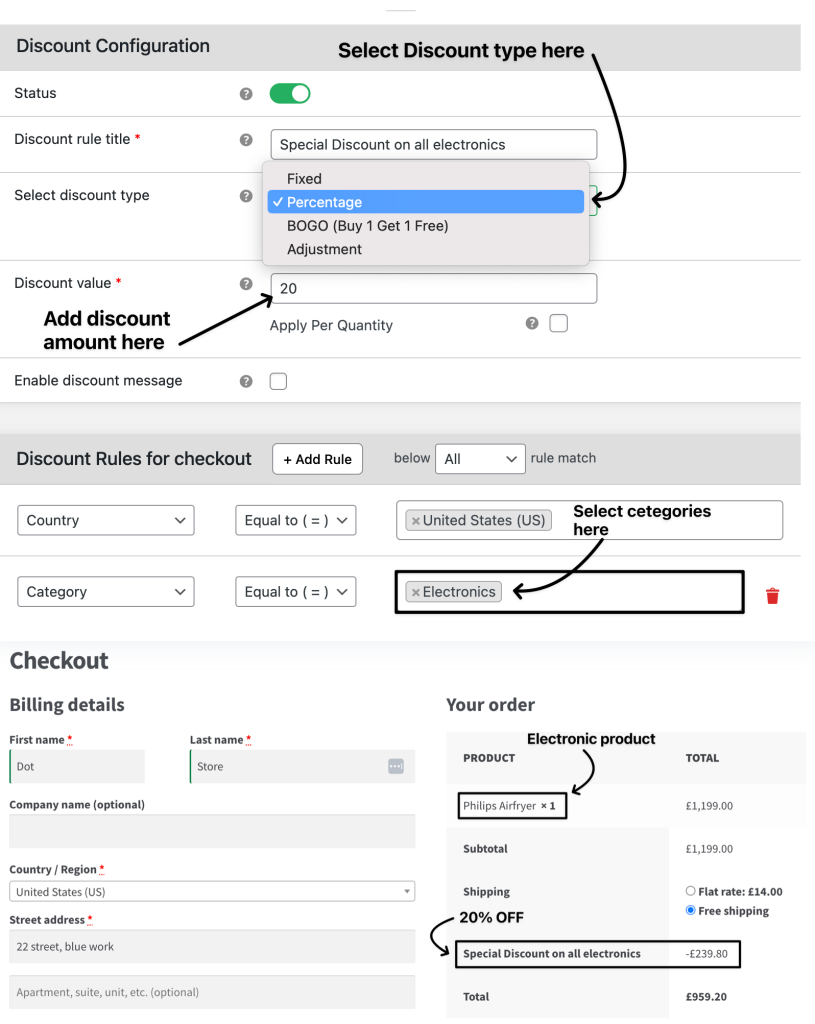Click help icon next to Discount value
This screenshot has width=815, height=1024.
coord(246,283)
